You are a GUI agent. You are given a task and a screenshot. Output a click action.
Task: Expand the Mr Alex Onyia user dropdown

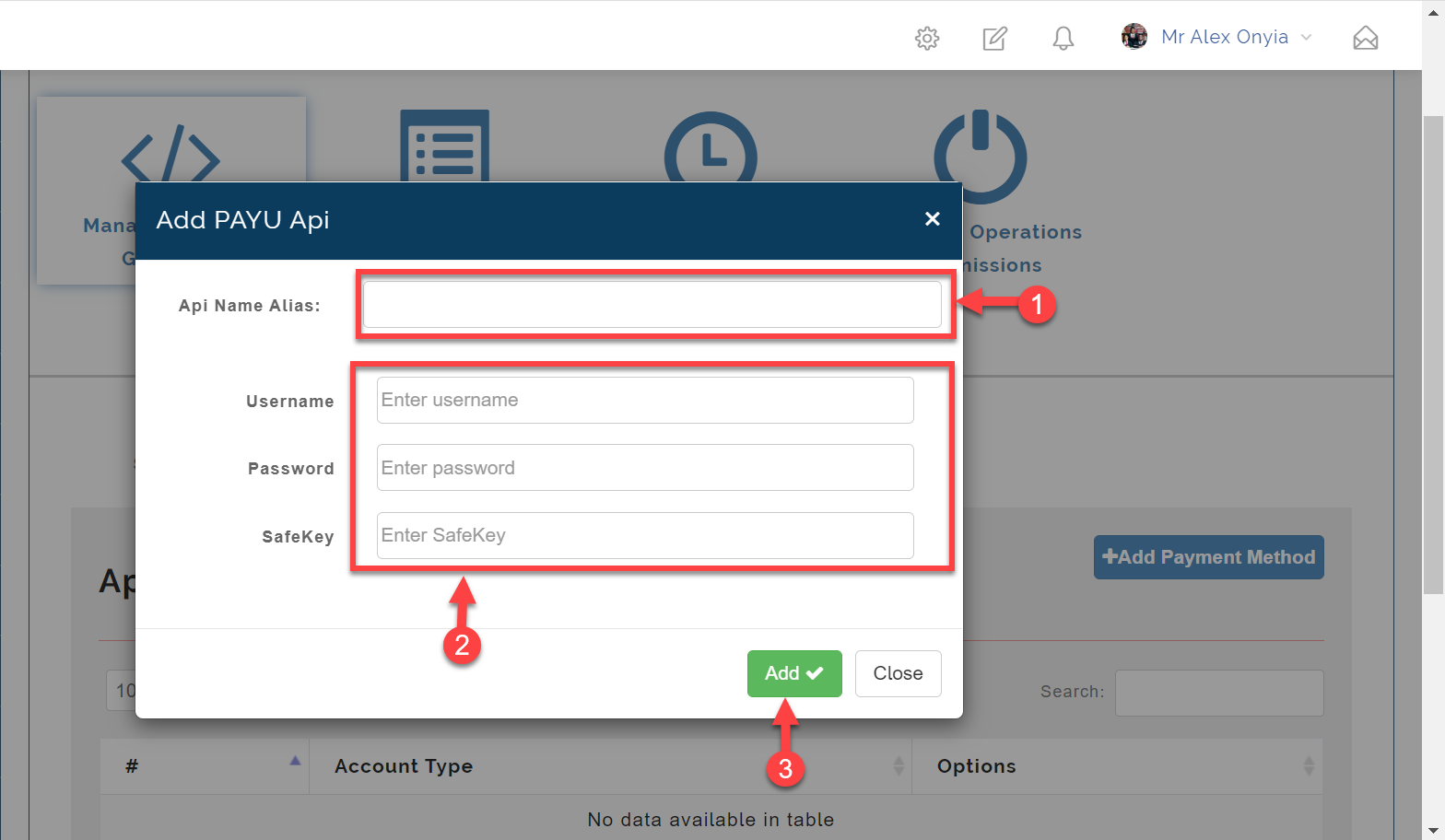[1236, 37]
